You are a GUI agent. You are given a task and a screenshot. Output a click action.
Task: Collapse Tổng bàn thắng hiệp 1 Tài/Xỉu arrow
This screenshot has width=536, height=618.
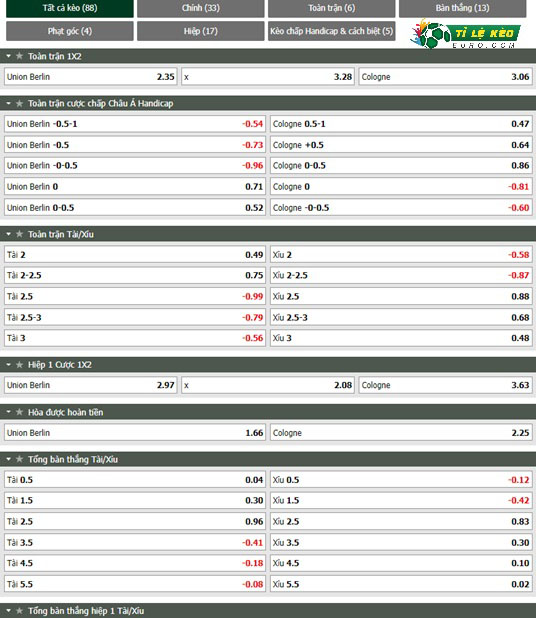click(8, 611)
